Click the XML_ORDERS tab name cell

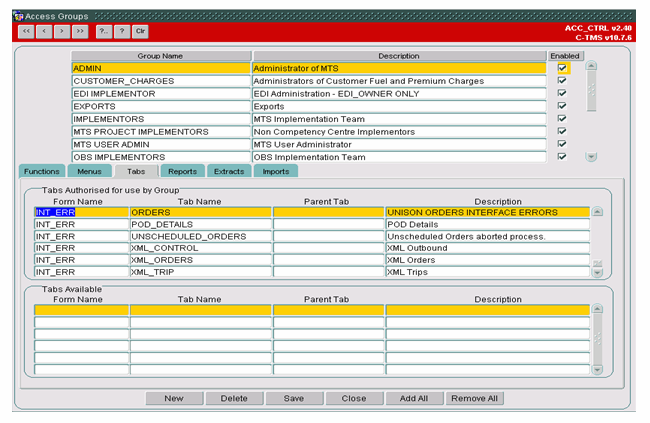(x=201, y=260)
